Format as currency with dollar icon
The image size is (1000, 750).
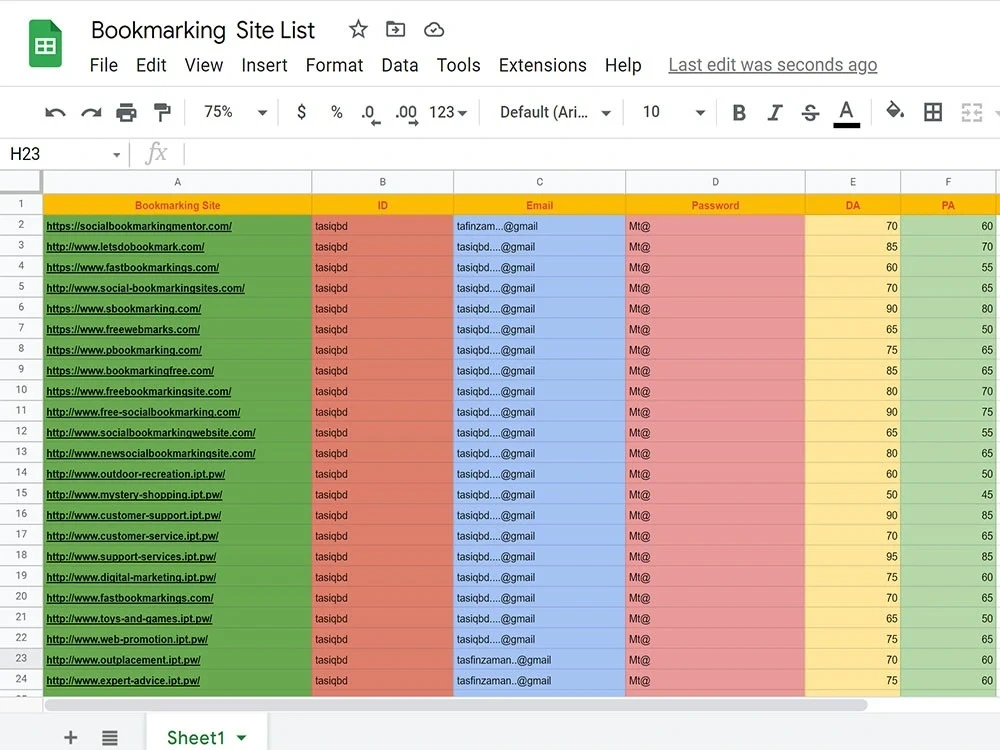(x=302, y=112)
